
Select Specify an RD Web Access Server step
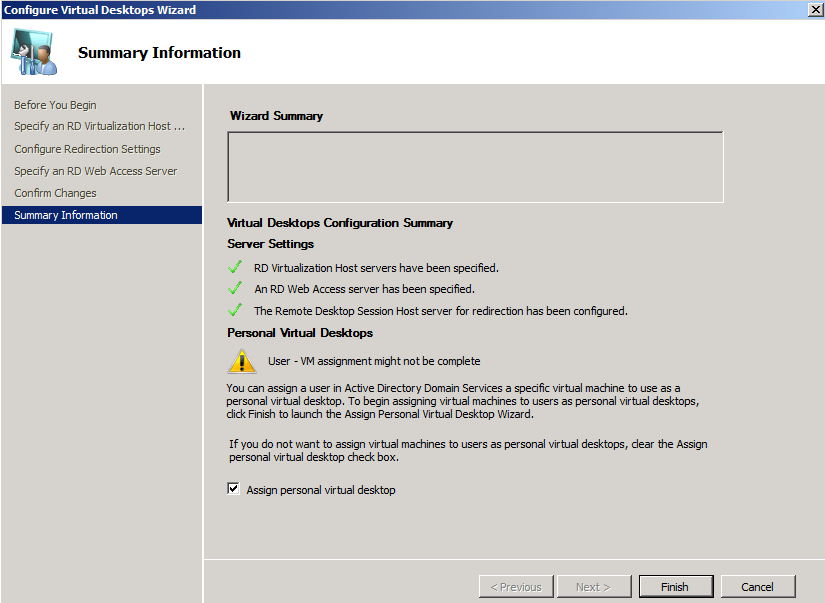pos(96,171)
